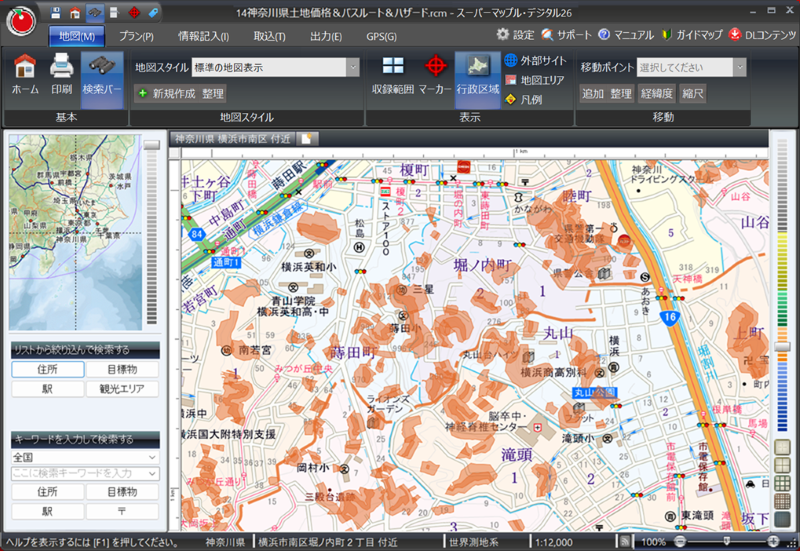
Task: Click the colored scale slider handle on right
Action: point(782,347)
